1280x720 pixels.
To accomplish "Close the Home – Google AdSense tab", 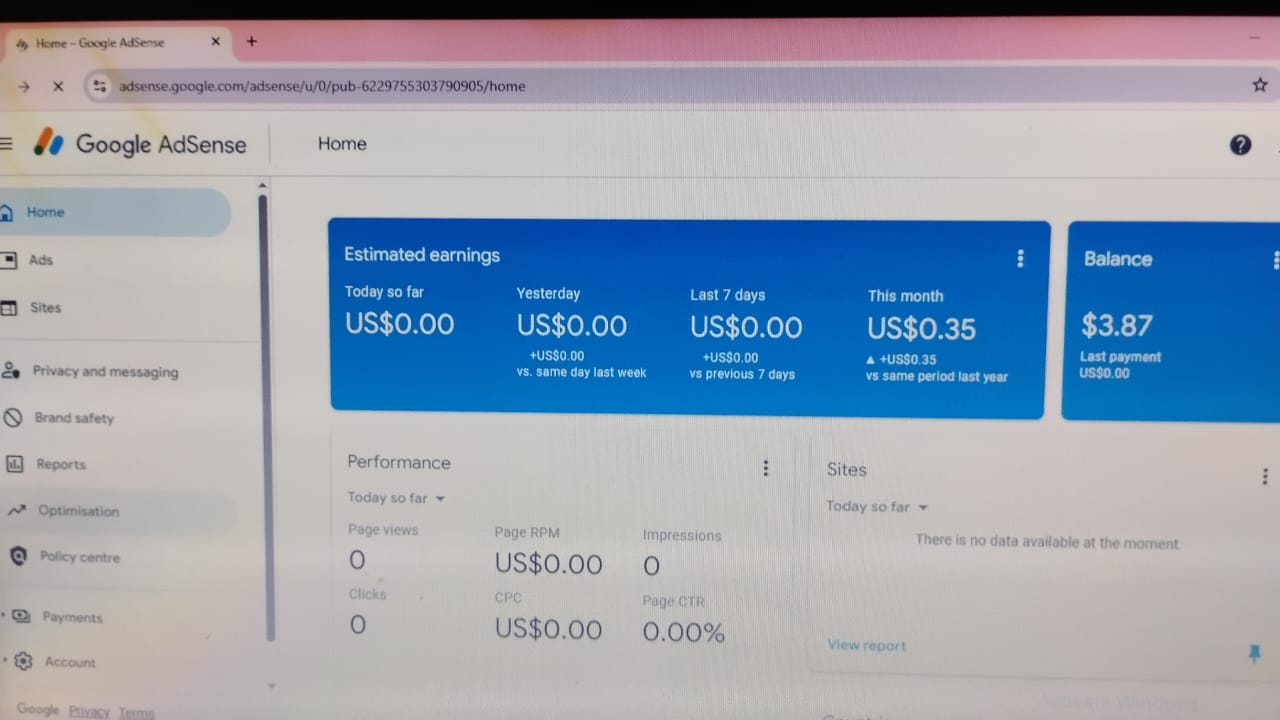I will coord(215,42).
